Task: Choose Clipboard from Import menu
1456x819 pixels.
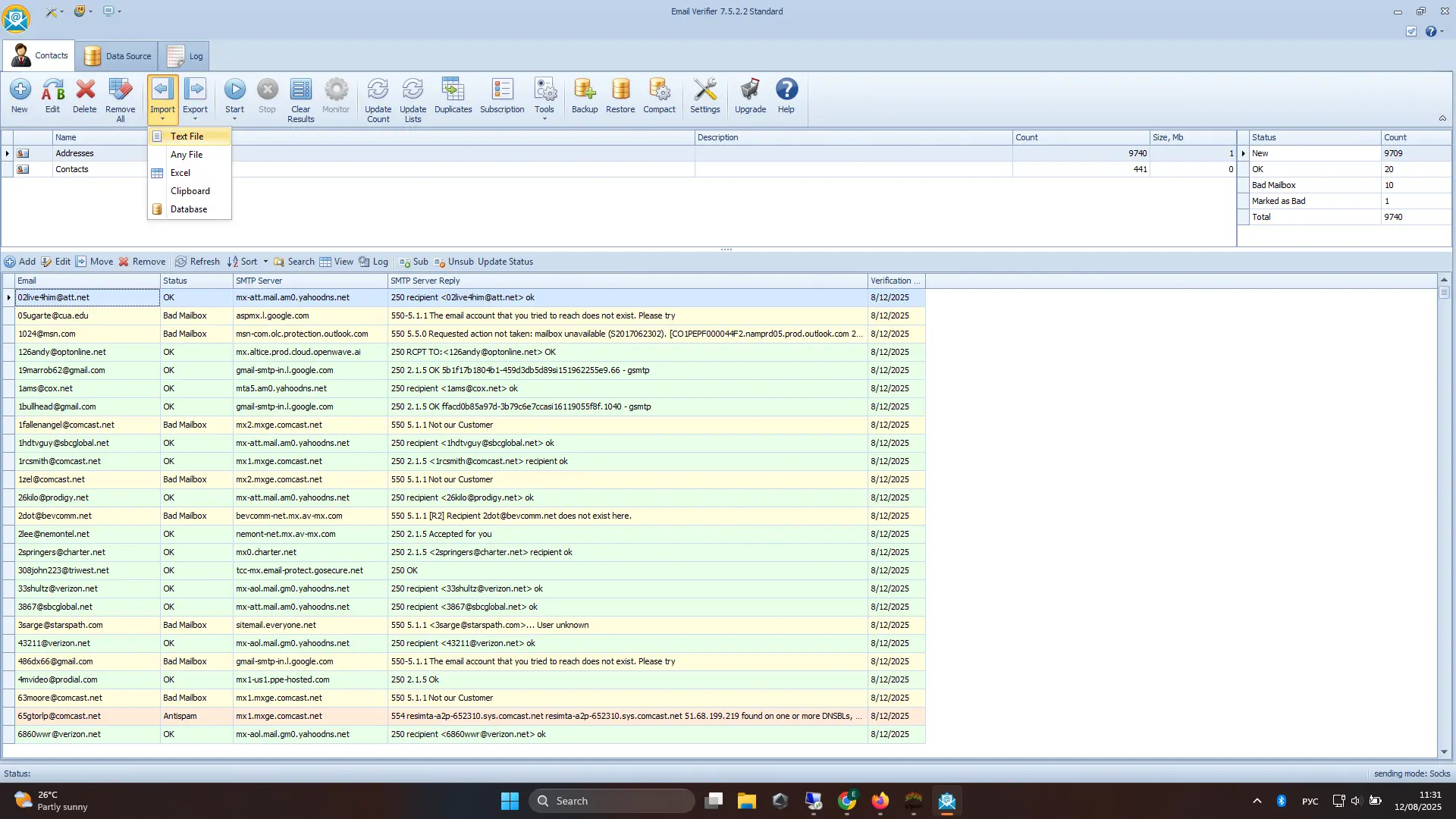Action: pos(190,191)
